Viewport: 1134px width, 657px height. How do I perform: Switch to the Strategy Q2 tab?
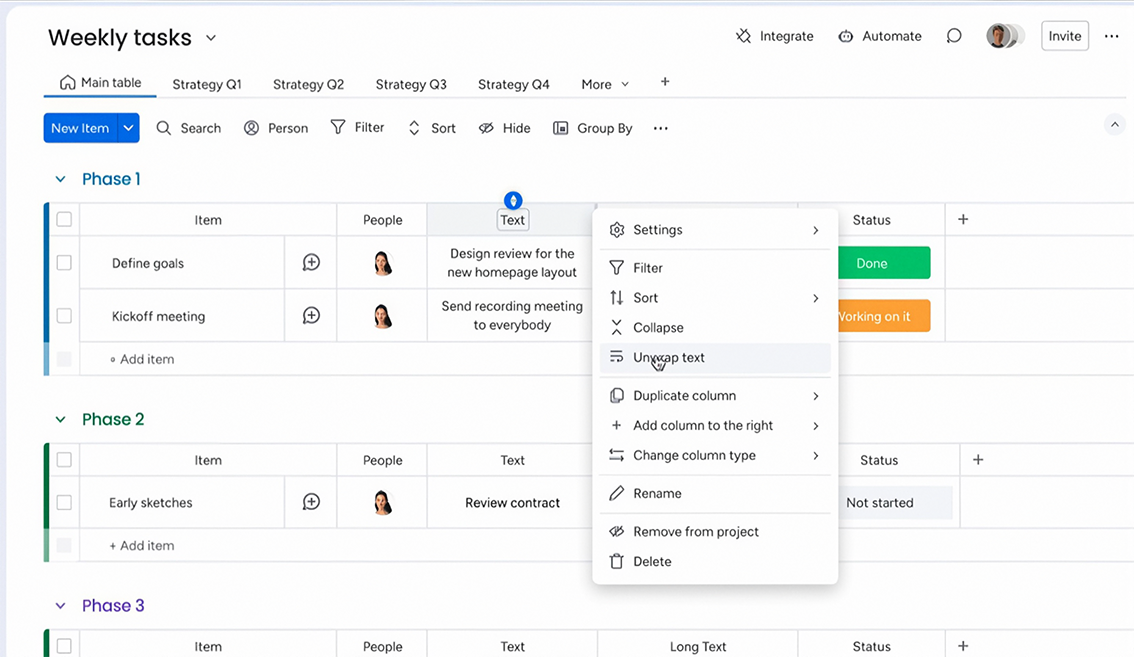click(x=308, y=84)
